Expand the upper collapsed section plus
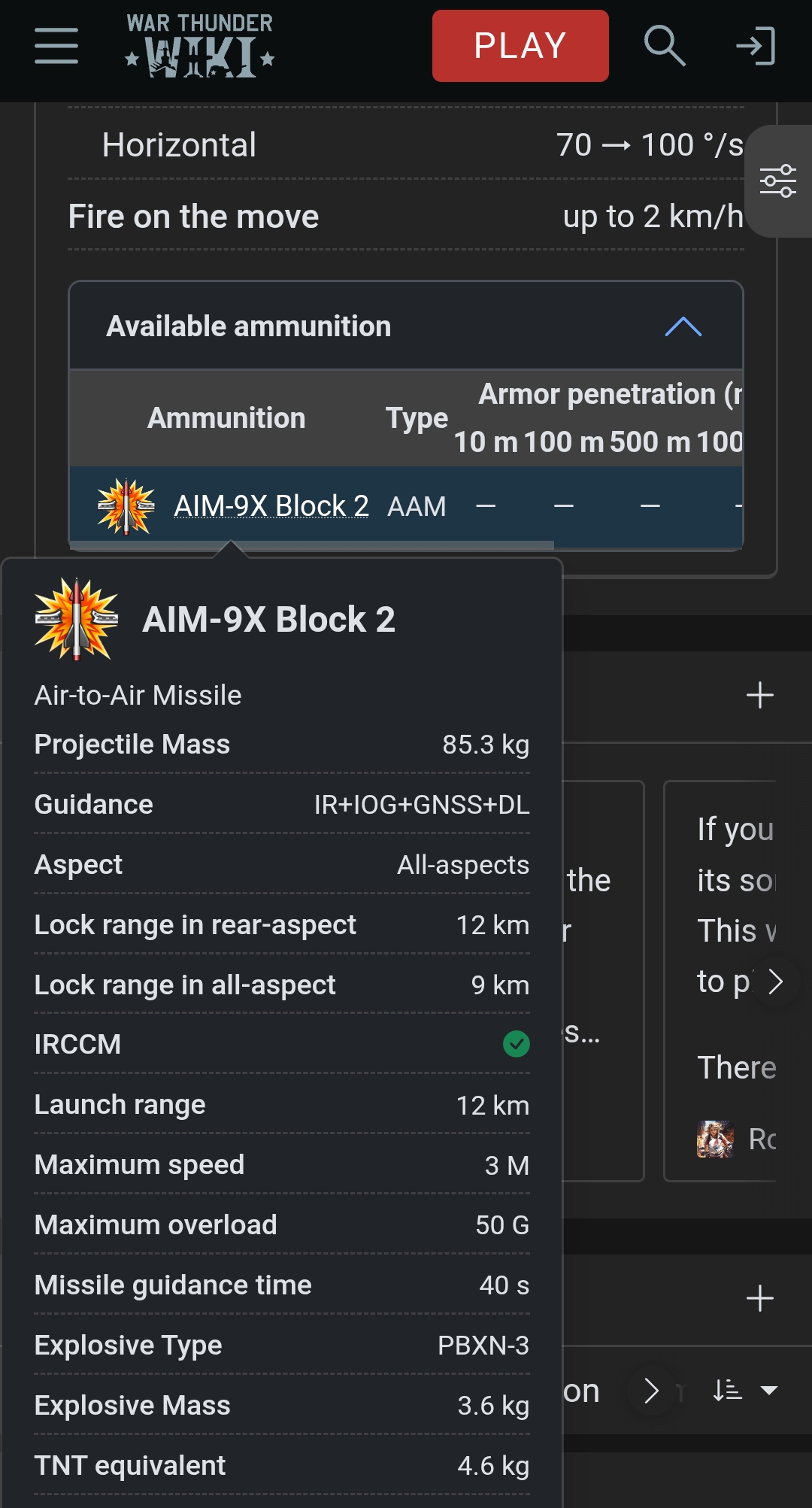Image resolution: width=812 pixels, height=1508 pixels. pos(760,695)
